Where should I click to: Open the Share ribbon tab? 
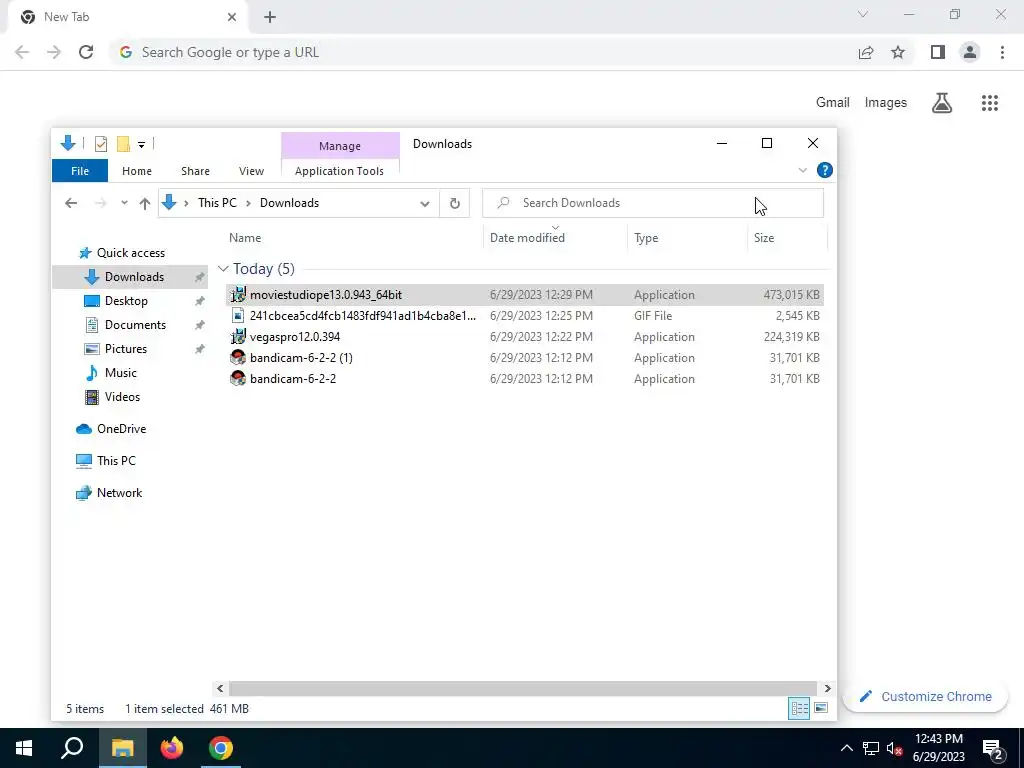(x=195, y=170)
